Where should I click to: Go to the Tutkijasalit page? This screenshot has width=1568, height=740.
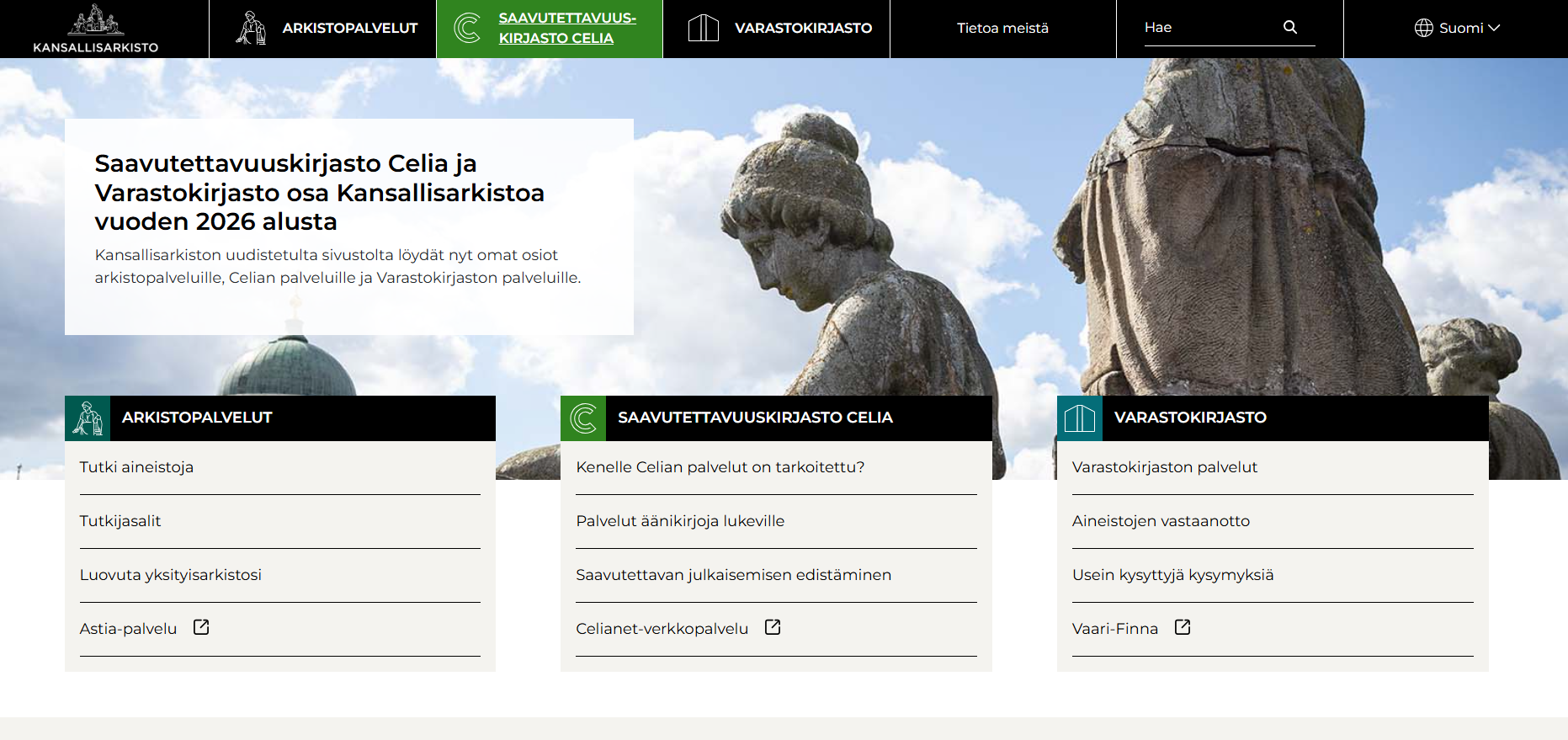coord(120,521)
